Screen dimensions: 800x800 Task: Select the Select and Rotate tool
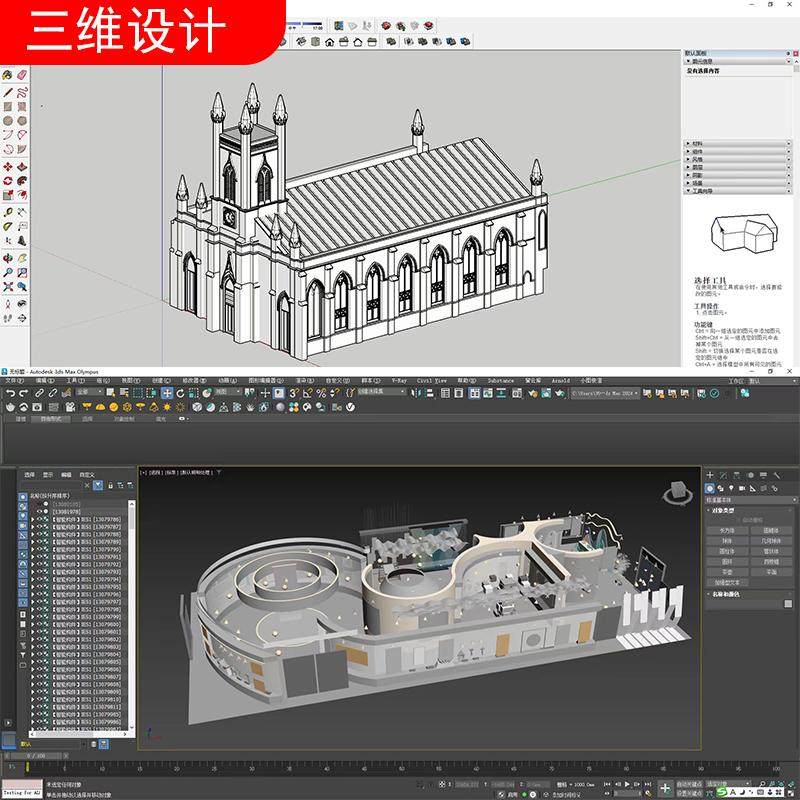[180, 395]
